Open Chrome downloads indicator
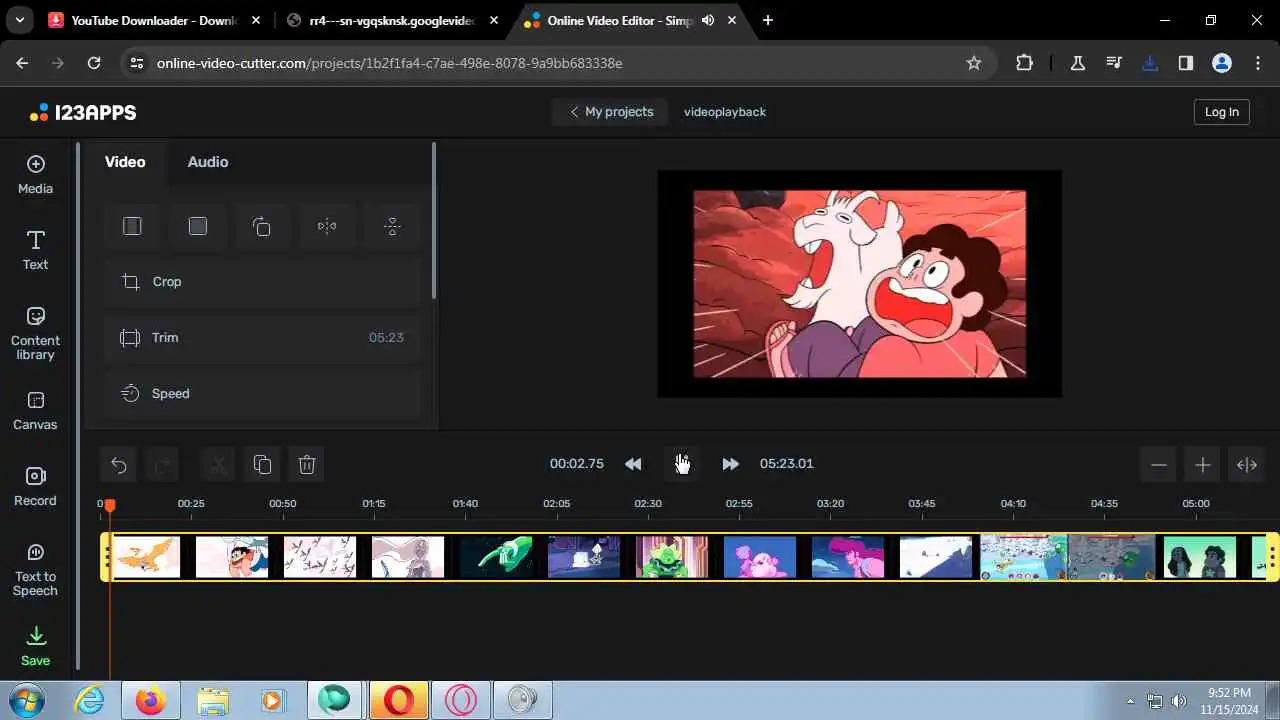The image size is (1280, 720). coord(1150,63)
